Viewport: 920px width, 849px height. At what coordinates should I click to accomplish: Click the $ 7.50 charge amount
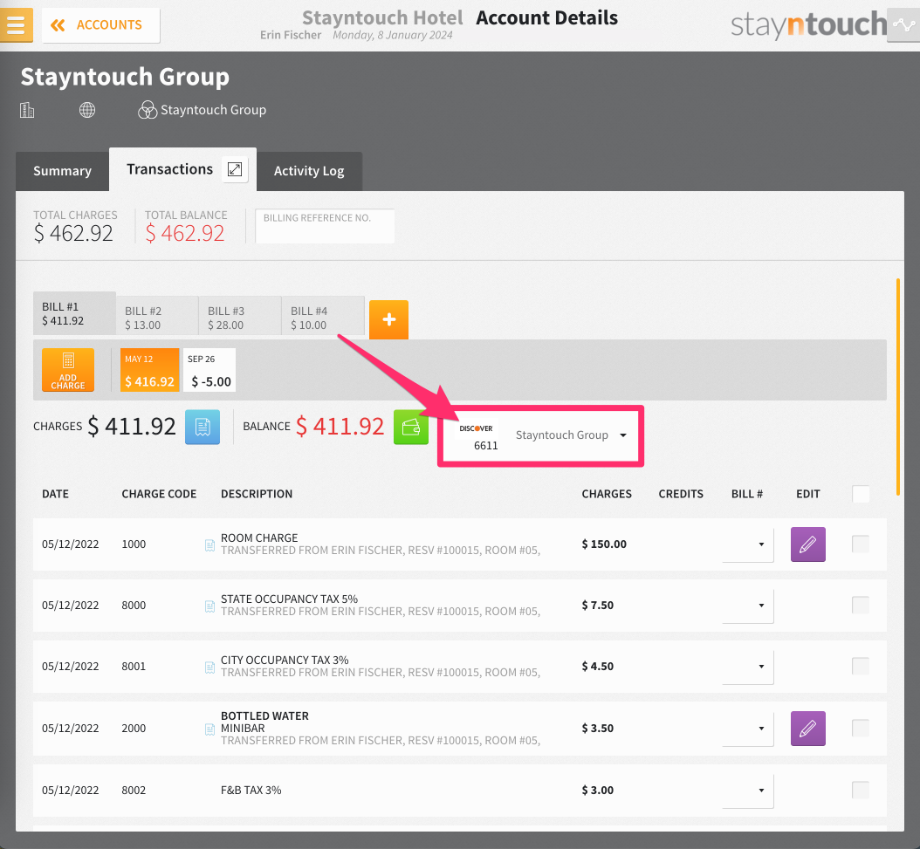597,605
